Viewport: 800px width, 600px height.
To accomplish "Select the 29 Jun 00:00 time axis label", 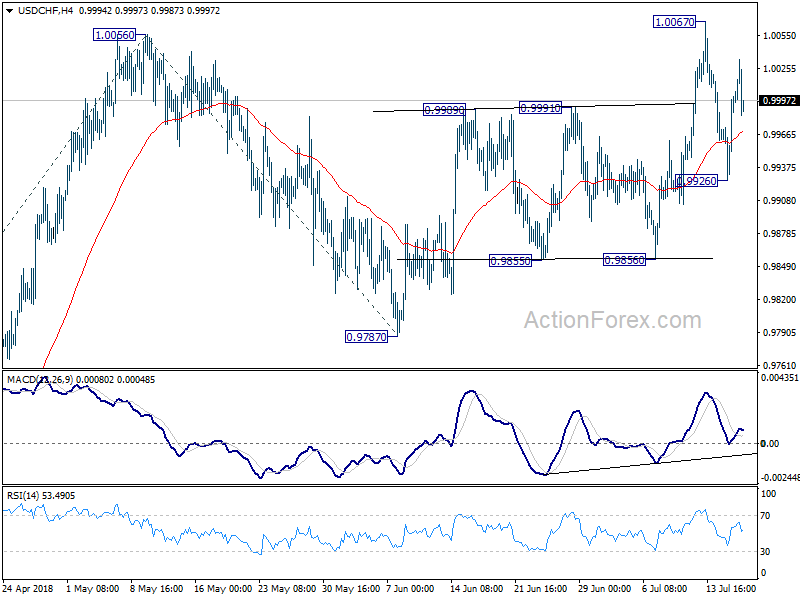I will pos(605,589).
